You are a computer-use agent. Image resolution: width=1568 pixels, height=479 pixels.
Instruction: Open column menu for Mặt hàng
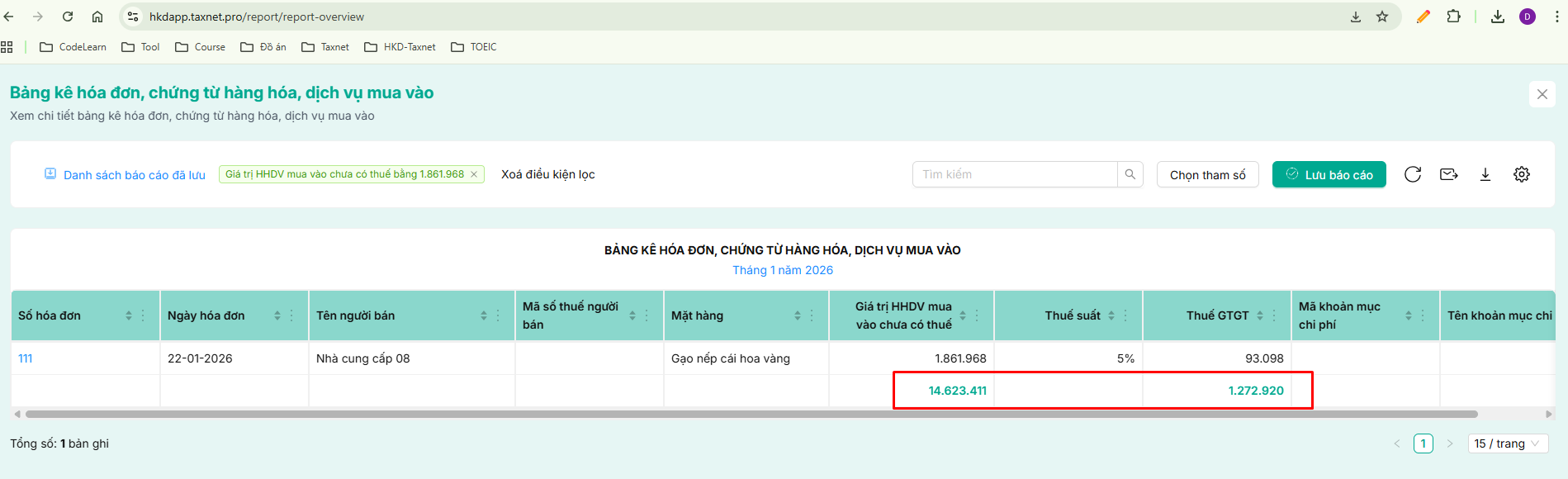[812, 315]
